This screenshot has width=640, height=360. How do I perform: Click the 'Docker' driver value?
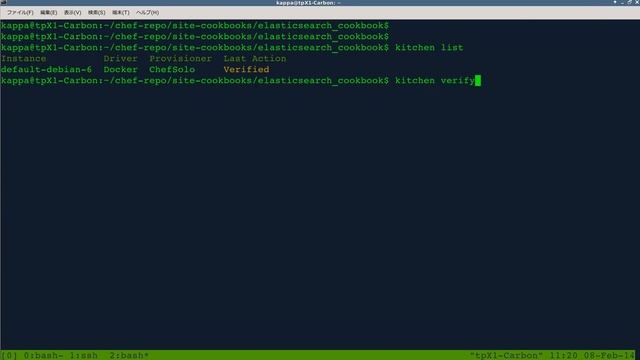(120, 69)
